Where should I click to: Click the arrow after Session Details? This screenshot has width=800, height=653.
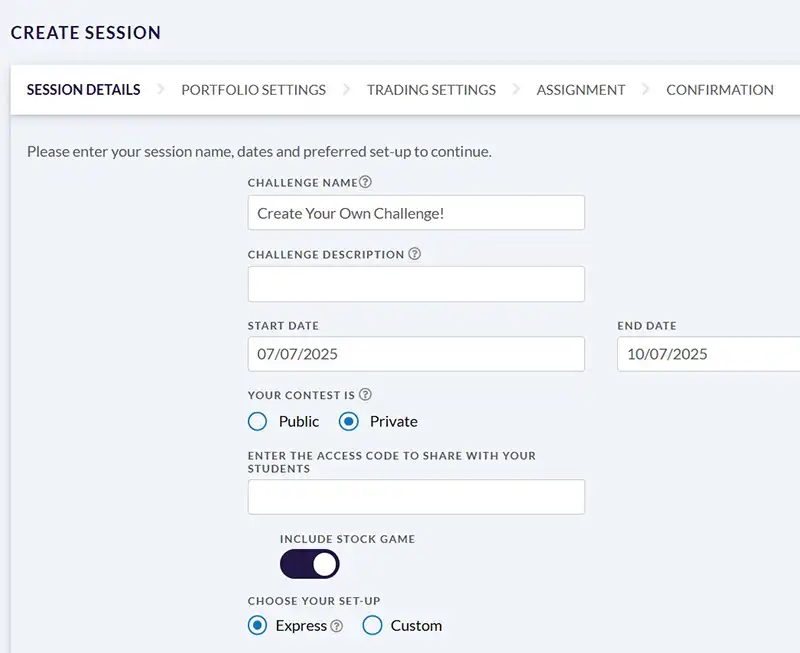tap(161, 90)
